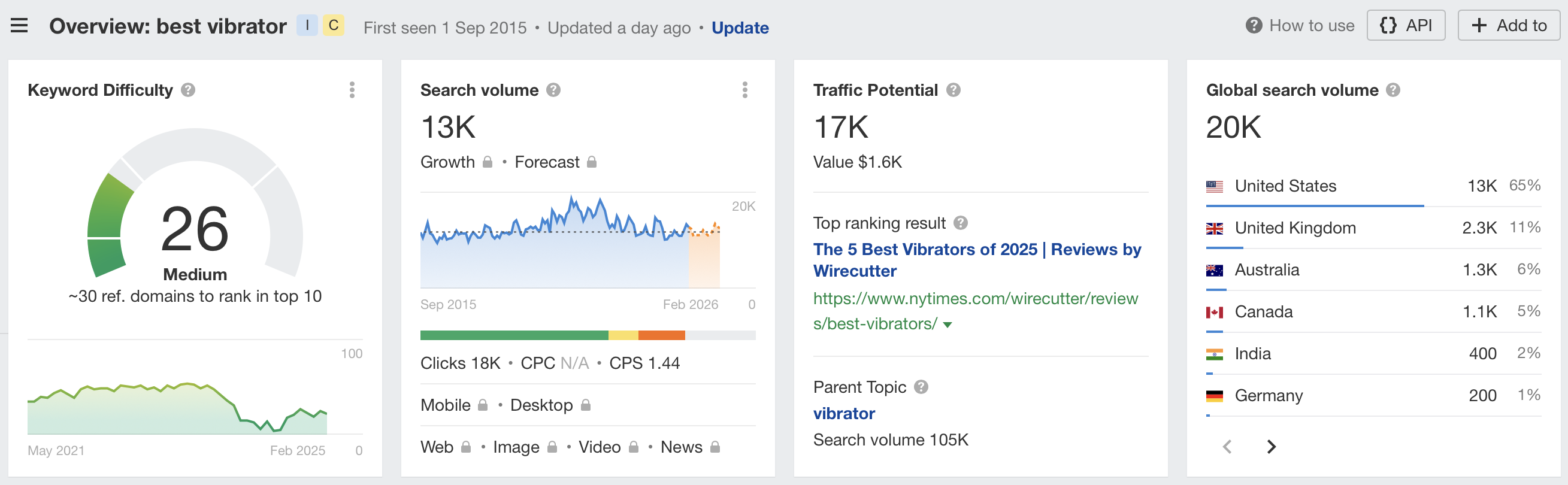The width and height of the screenshot is (1568, 485).
Task: Click the Add to button
Action: 1508,26
